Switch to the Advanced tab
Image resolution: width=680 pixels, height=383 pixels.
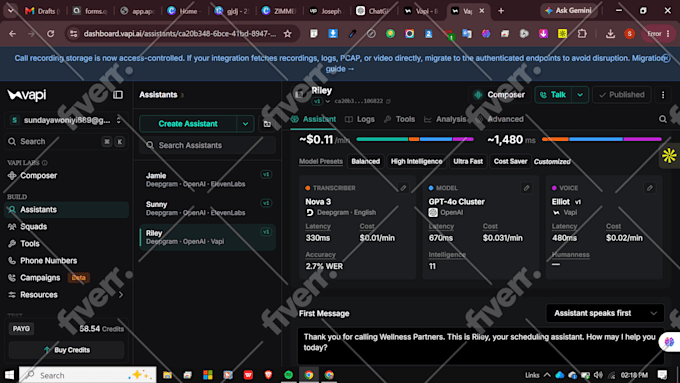pyautogui.click(x=500, y=119)
